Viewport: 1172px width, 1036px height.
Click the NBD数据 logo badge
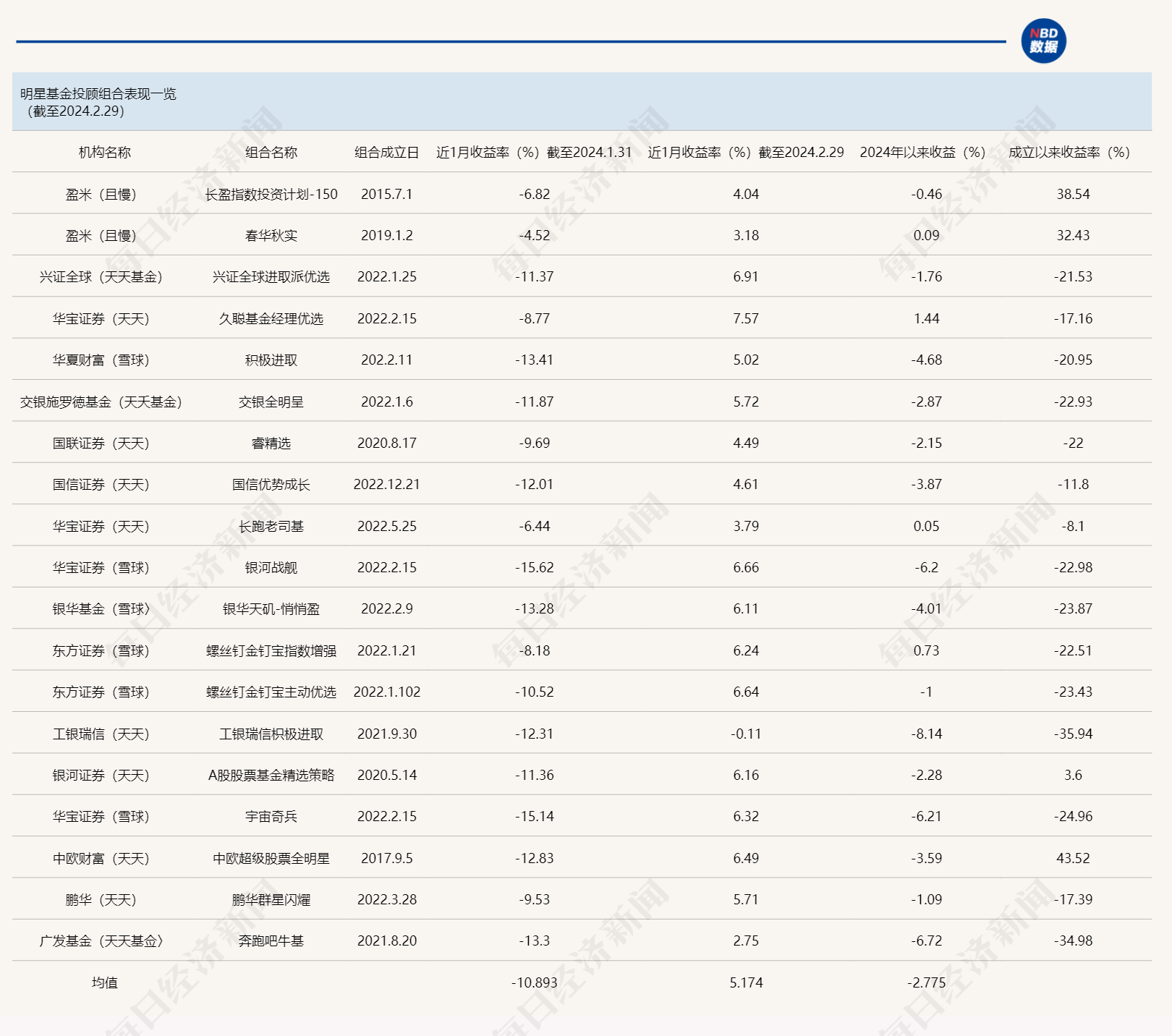tap(1043, 41)
